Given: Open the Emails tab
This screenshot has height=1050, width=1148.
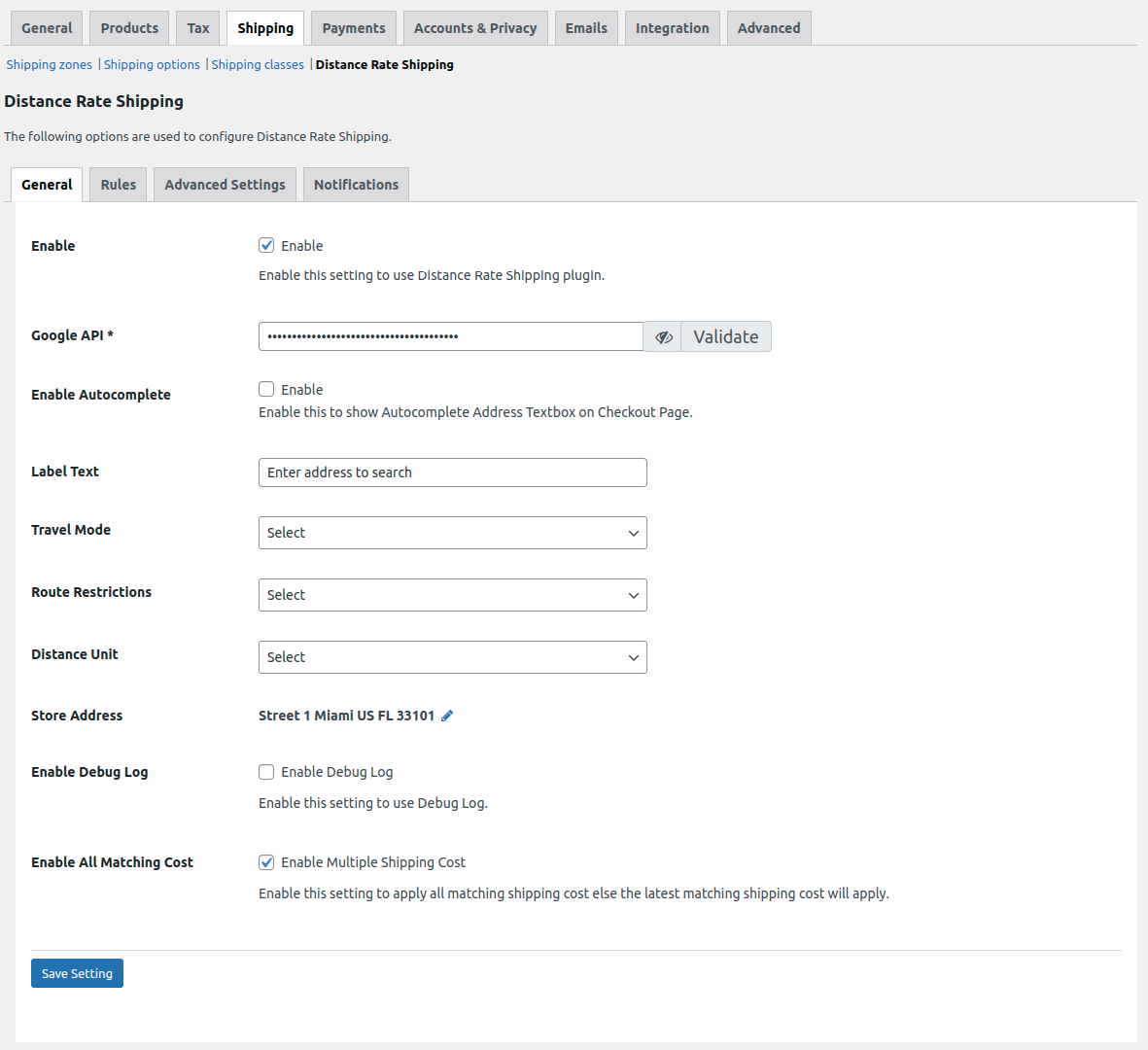Looking at the screenshot, I should [586, 28].
